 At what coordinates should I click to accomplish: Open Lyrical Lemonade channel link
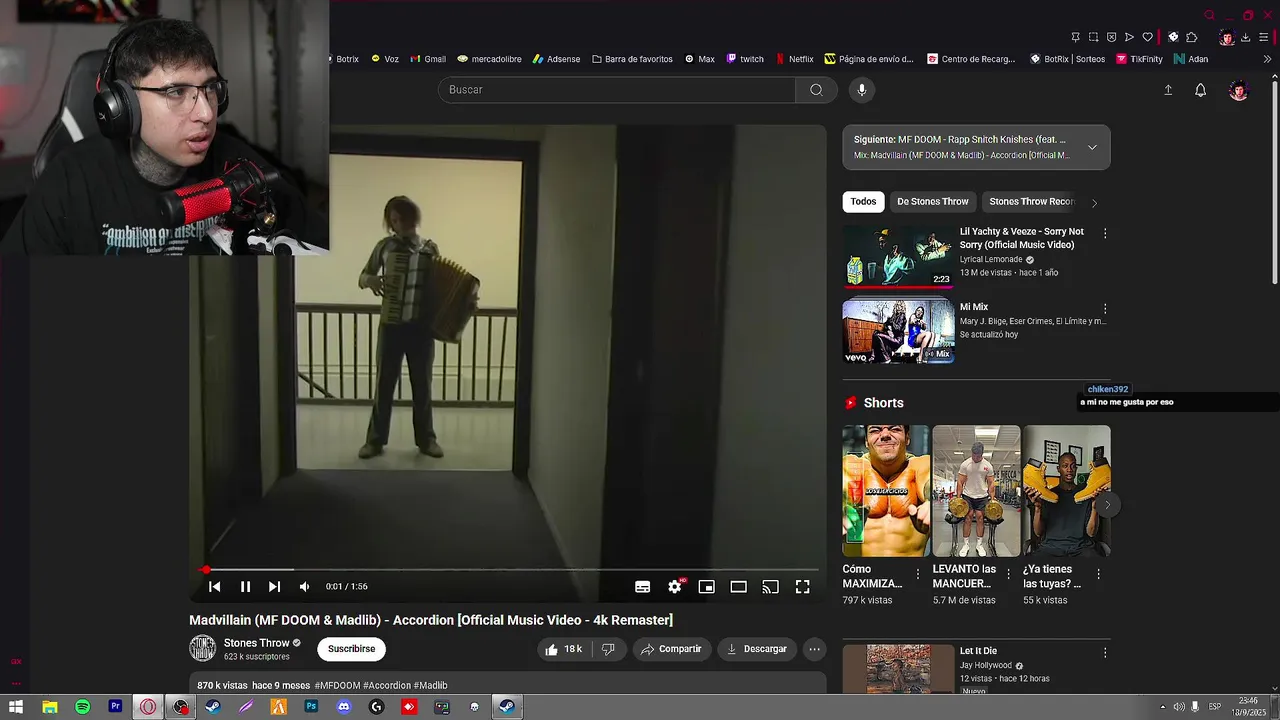[991, 259]
